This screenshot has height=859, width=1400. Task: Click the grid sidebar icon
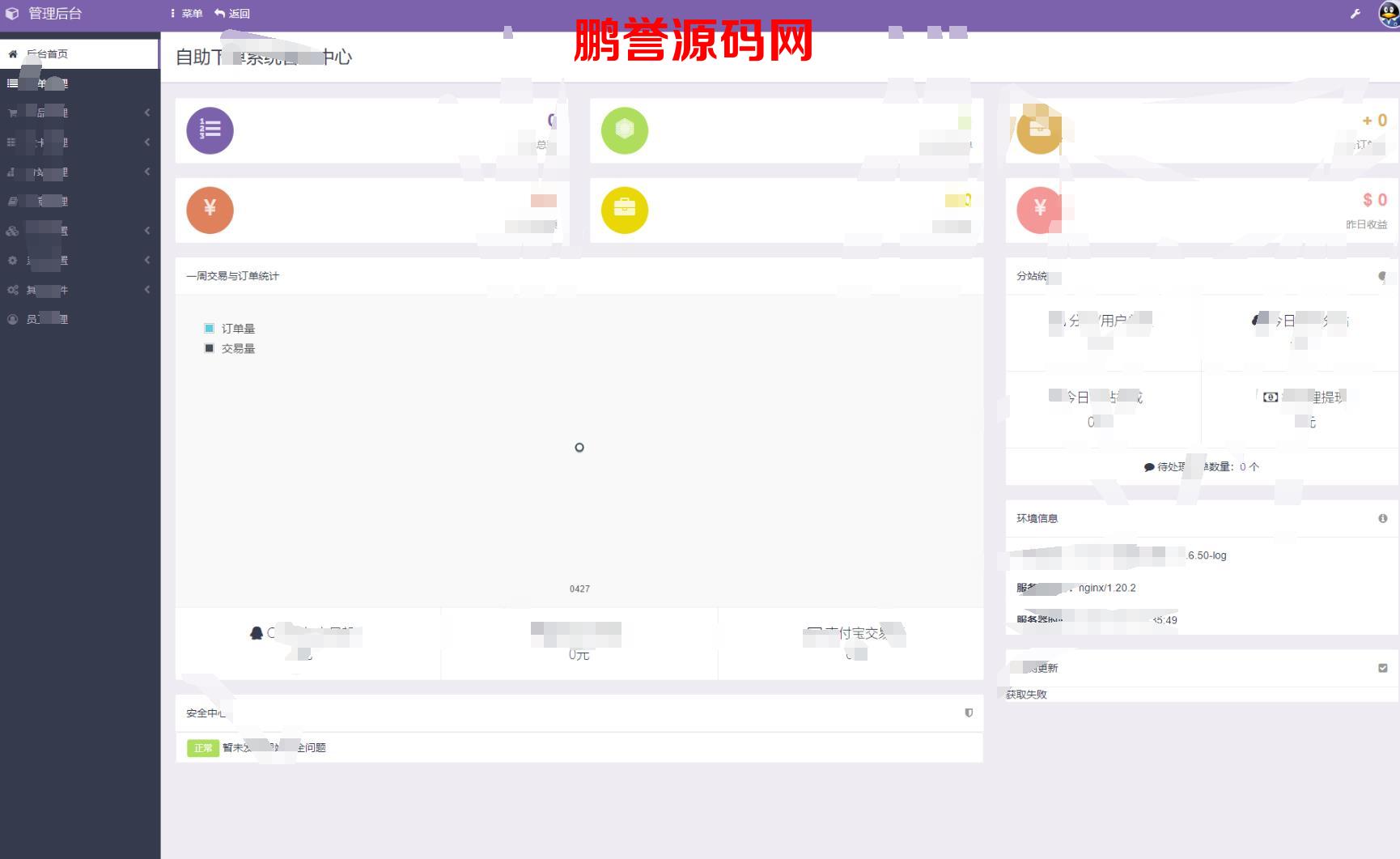coord(11,142)
